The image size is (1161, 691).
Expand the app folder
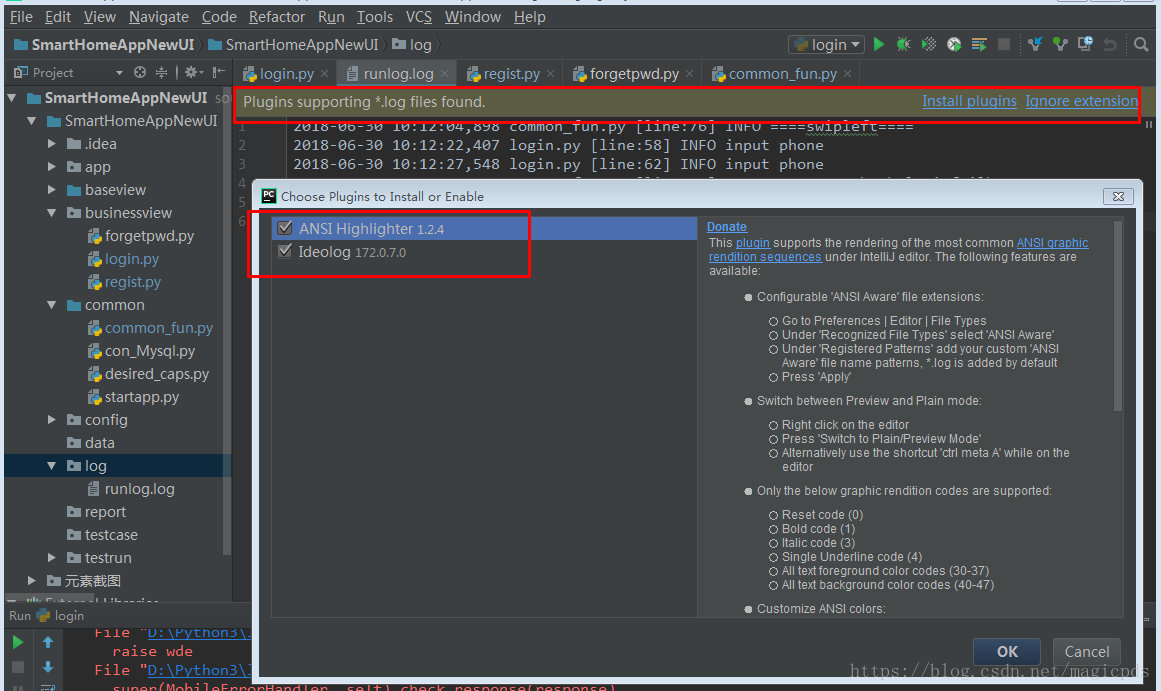(52, 167)
